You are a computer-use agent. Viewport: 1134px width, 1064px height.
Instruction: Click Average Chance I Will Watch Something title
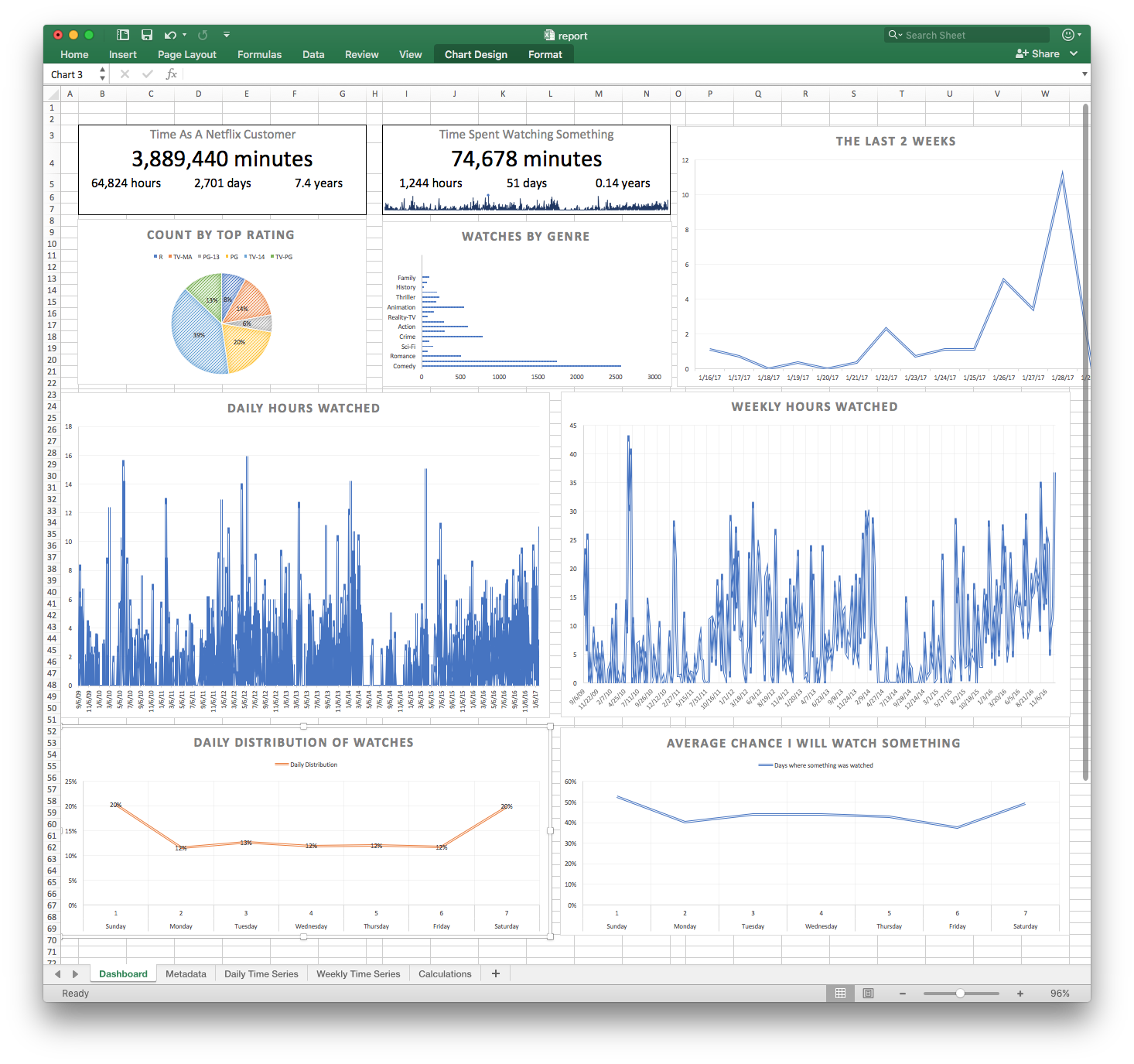[814, 743]
